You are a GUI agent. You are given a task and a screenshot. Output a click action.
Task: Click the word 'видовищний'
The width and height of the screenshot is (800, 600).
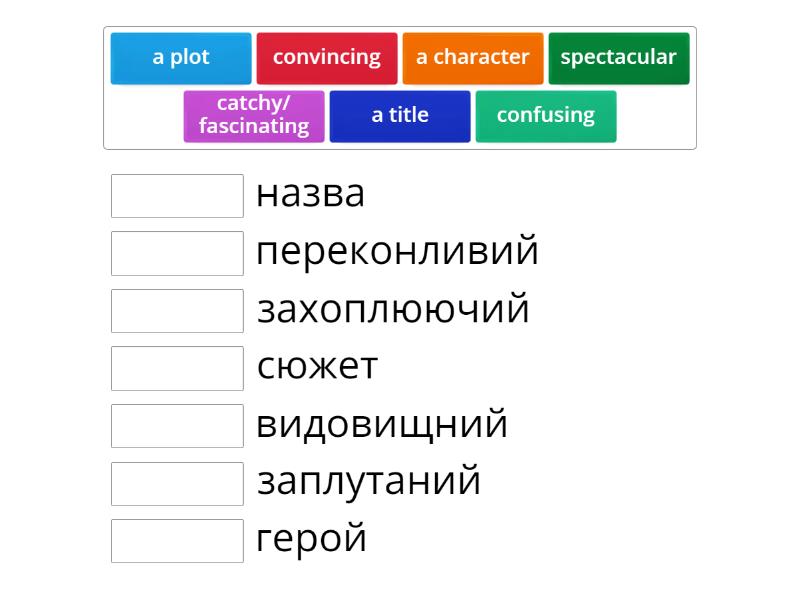pyautogui.click(x=382, y=424)
